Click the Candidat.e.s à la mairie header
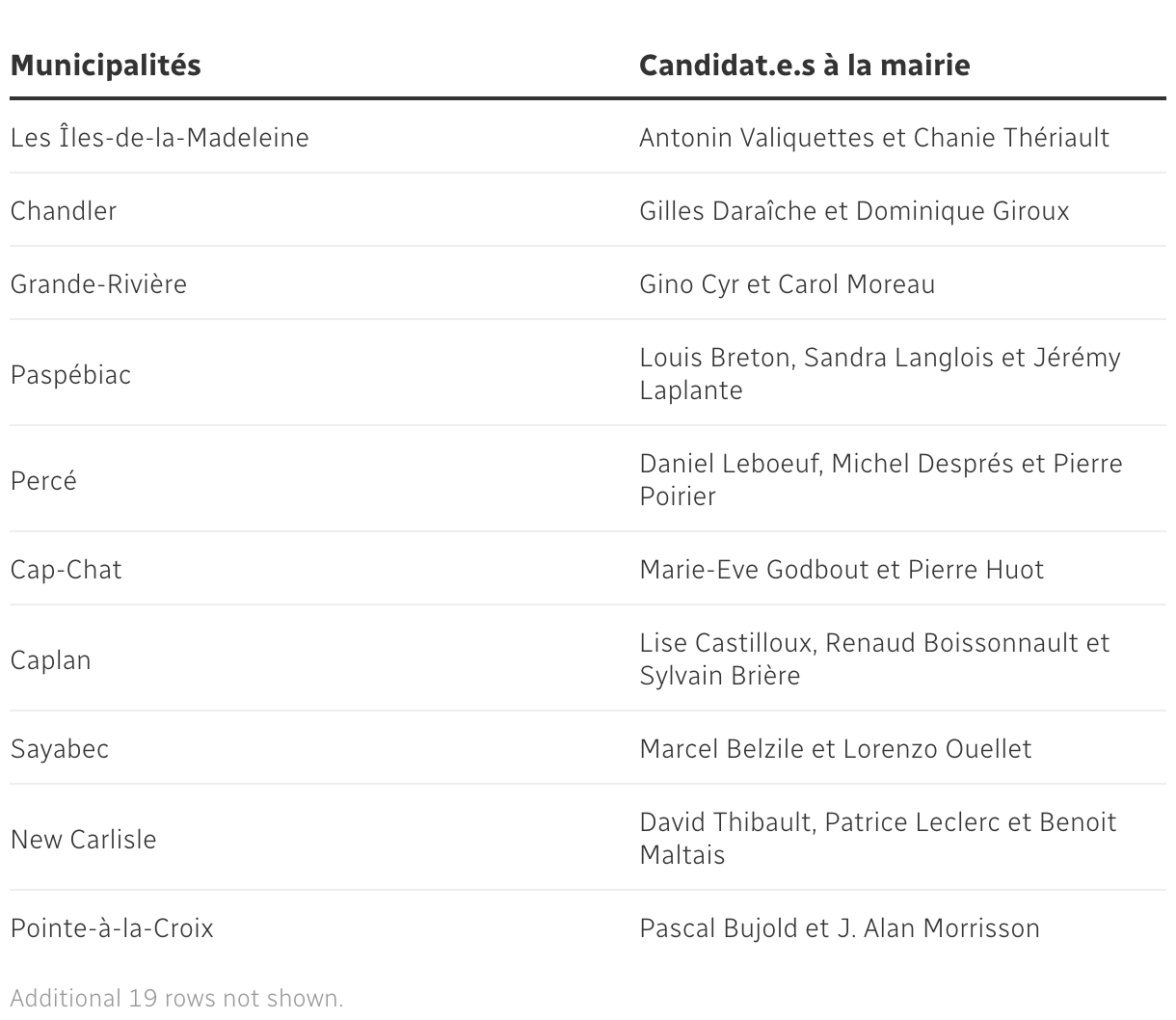The width and height of the screenshot is (1176, 1020). (804, 66)
